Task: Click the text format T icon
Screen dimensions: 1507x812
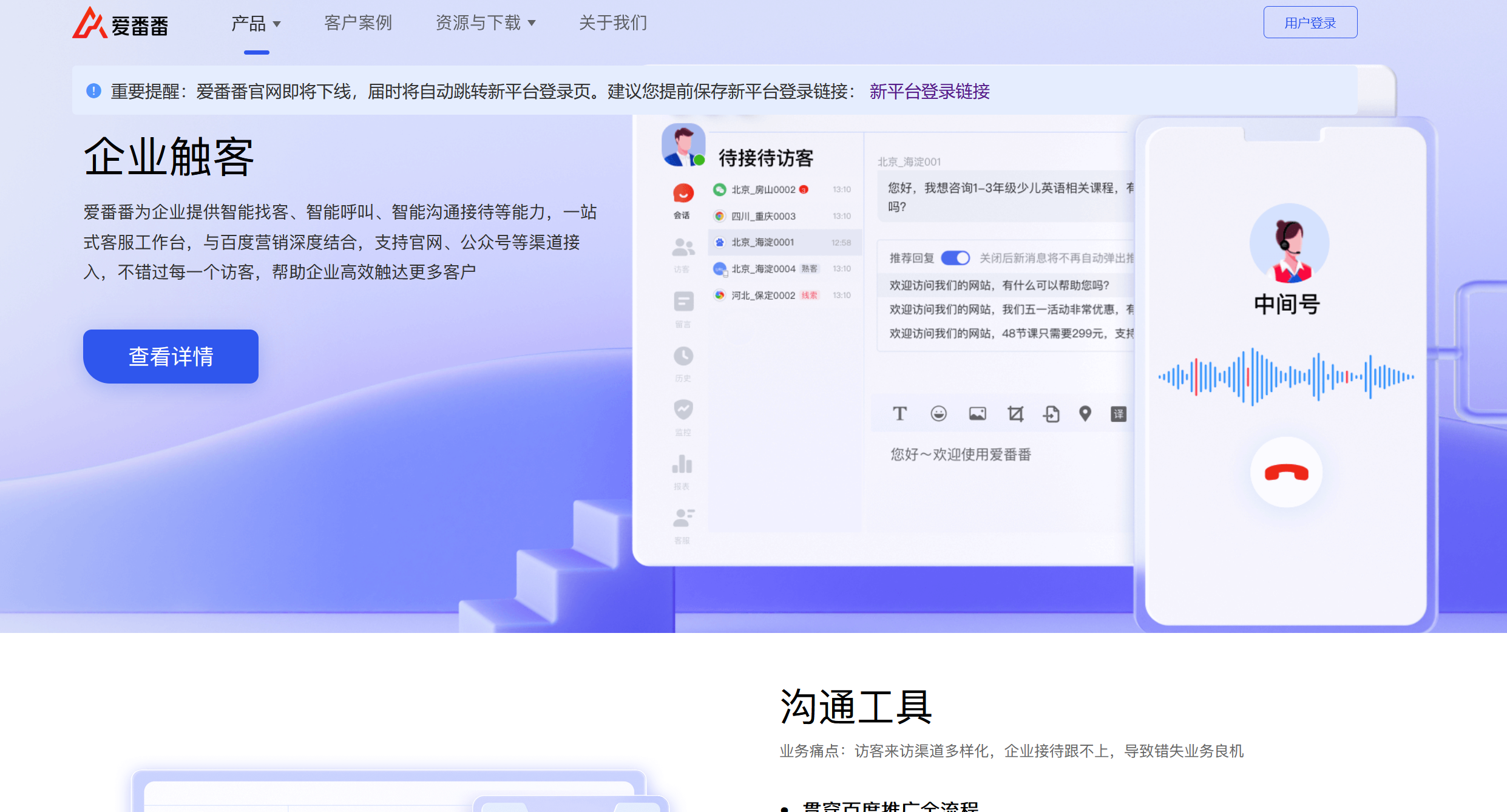Action: click(899, 414)
